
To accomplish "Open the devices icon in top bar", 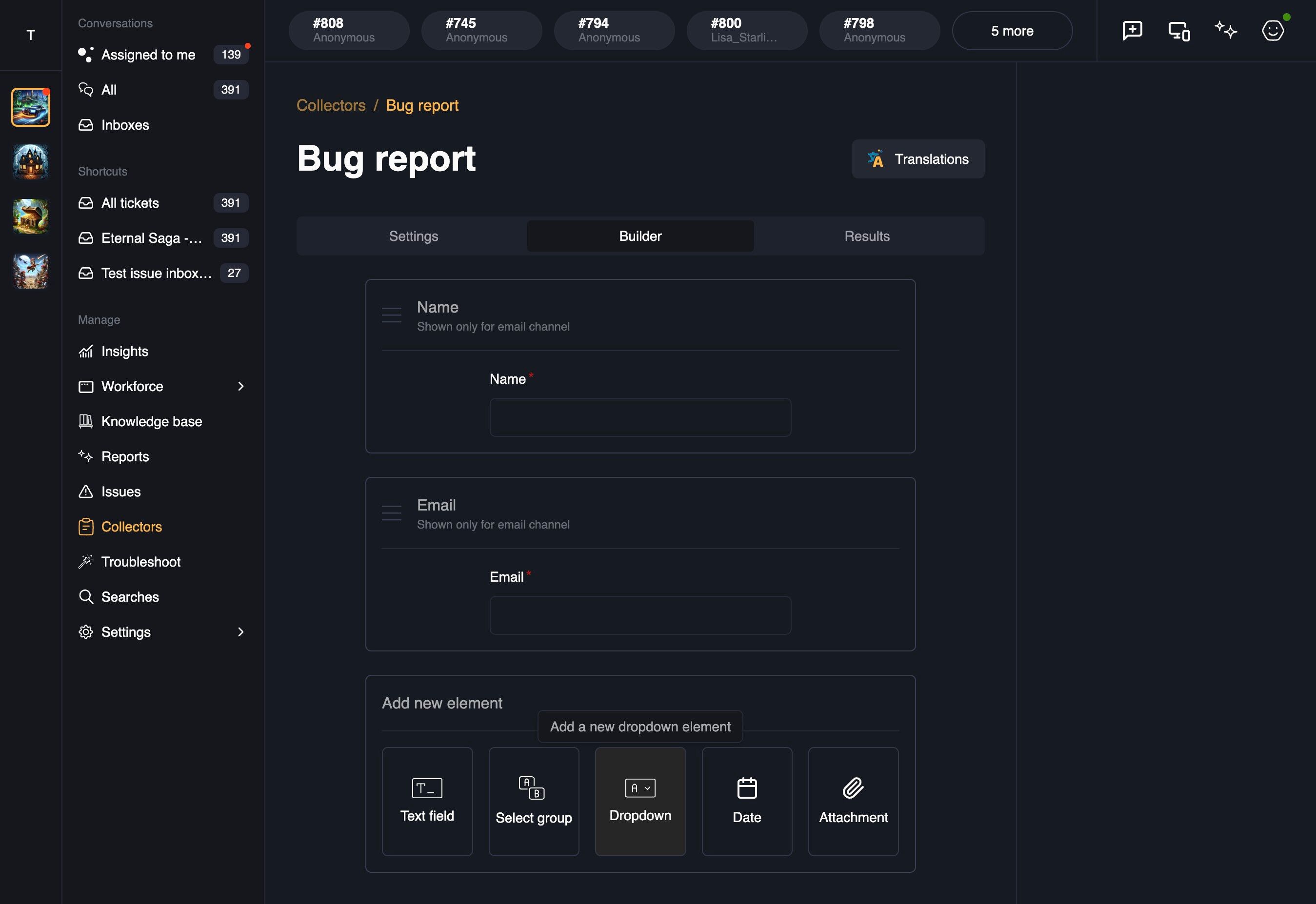I will pos(1179,31).
